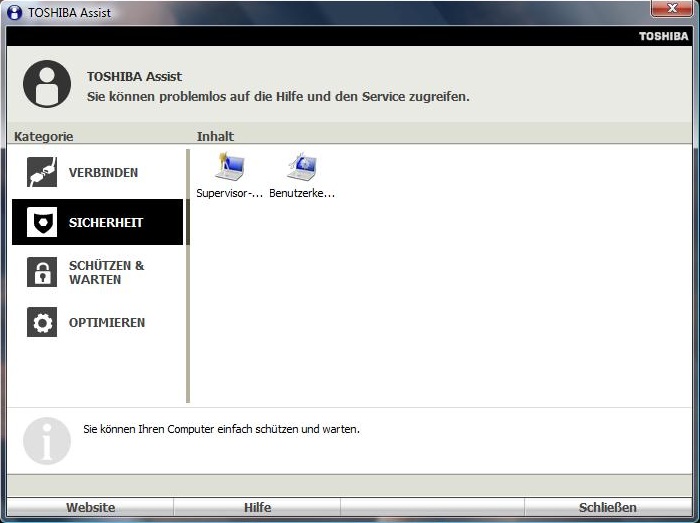Screen dimensions: 700x523
Task: Open the Supervisor password utility icon
Action: [x=229, y=166]
